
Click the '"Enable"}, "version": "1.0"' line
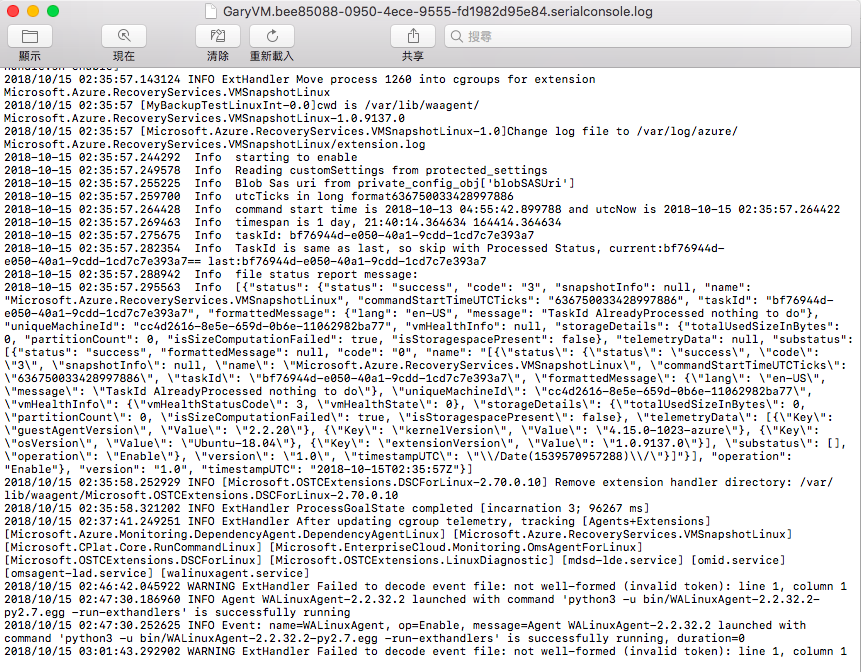coord(238,469)
